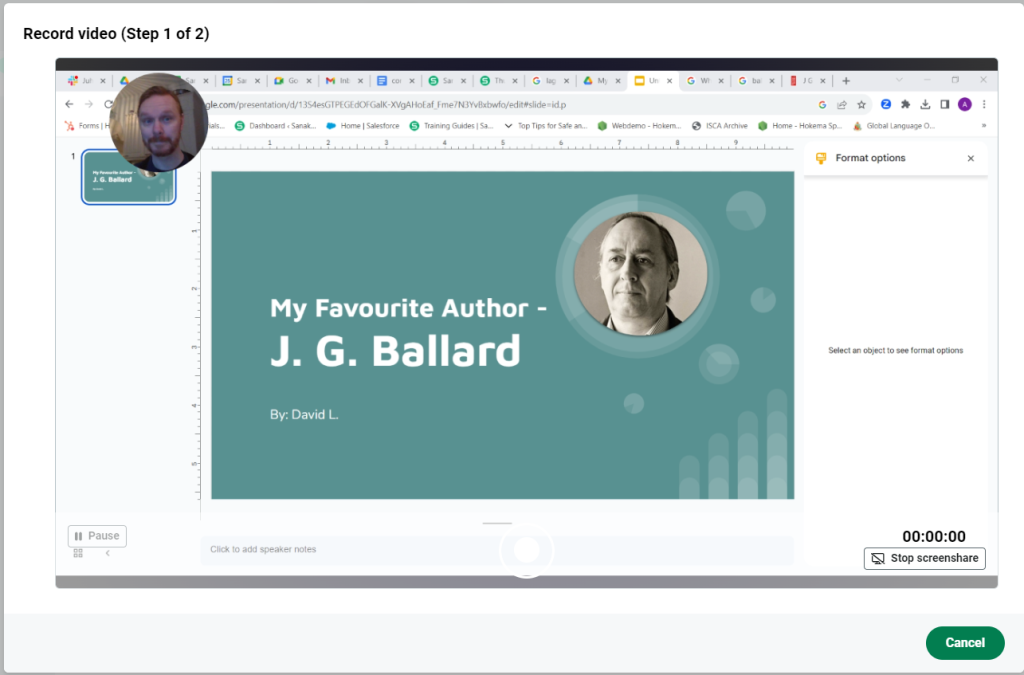
Task: Open the purple profile avatar
Action: coord(965,104)
